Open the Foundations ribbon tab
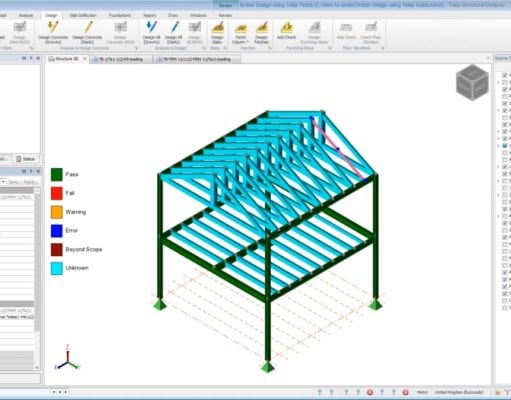 point(120,15)
